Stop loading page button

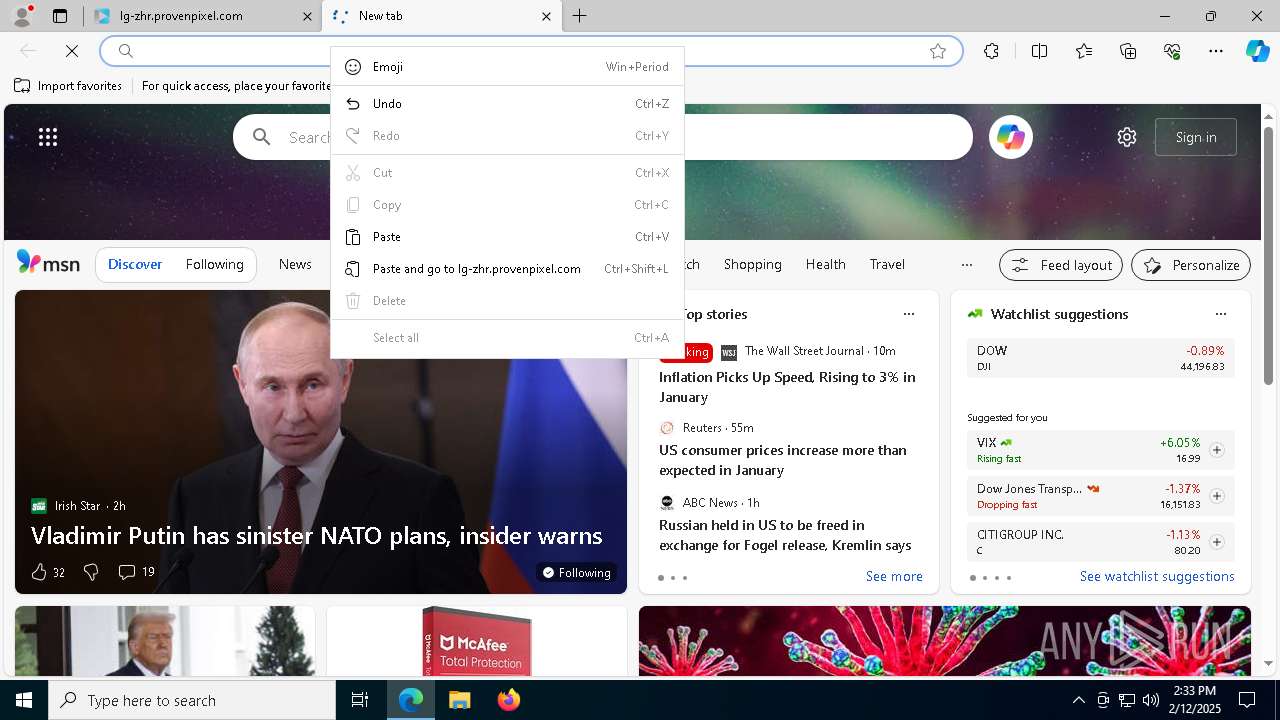(72, 51)
